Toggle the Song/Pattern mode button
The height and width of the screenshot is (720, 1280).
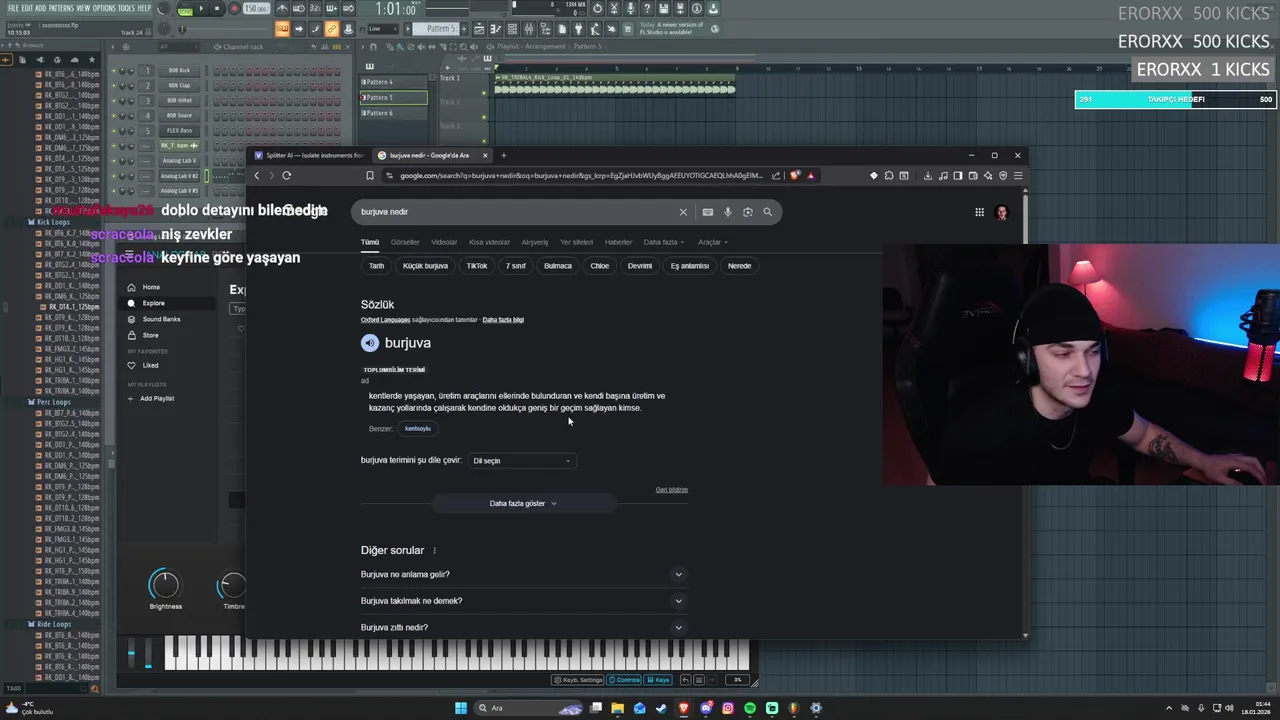coord(185,9)
